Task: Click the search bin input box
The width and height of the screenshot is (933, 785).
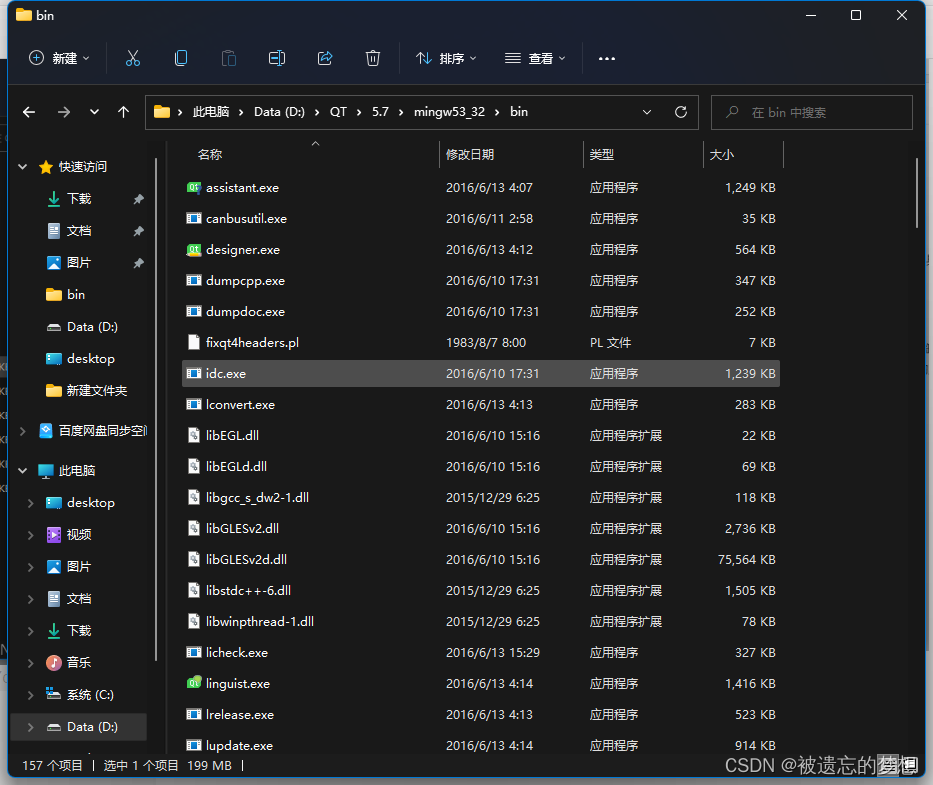Action: (x=812, y=112)
